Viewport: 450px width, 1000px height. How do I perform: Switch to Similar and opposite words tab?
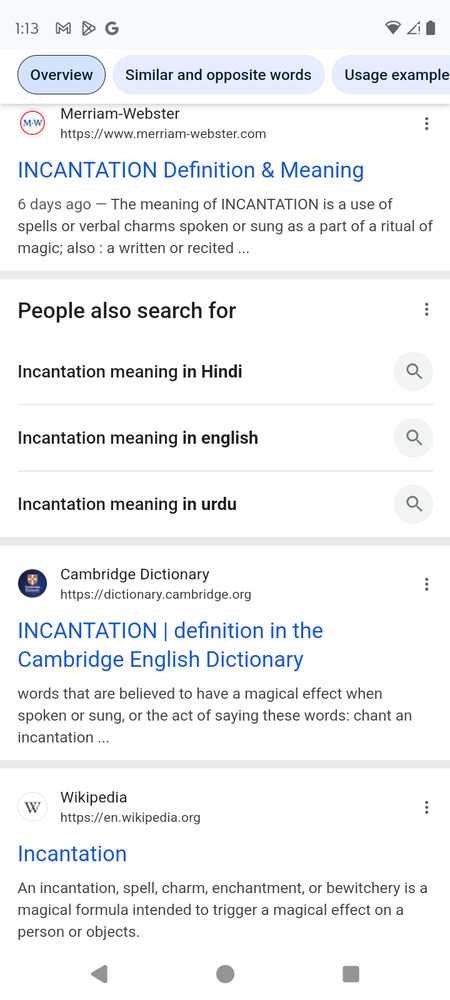pos(219,75)
